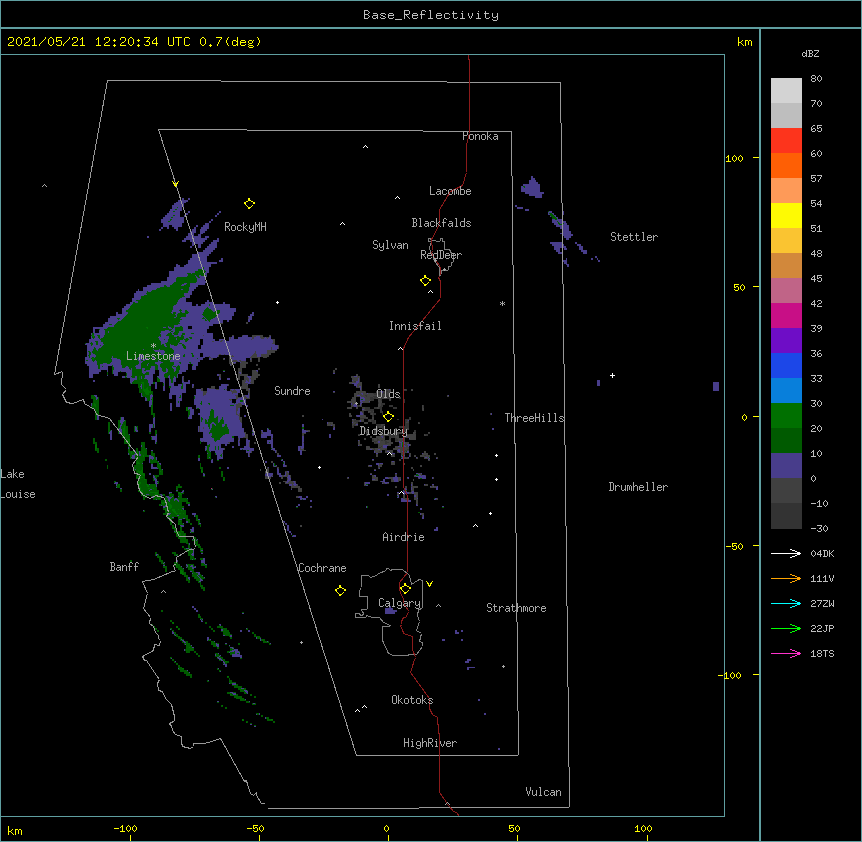Click the asterisk marker above Limestone
The width and height of the screenshot is (862, 842).
(153, 346)
